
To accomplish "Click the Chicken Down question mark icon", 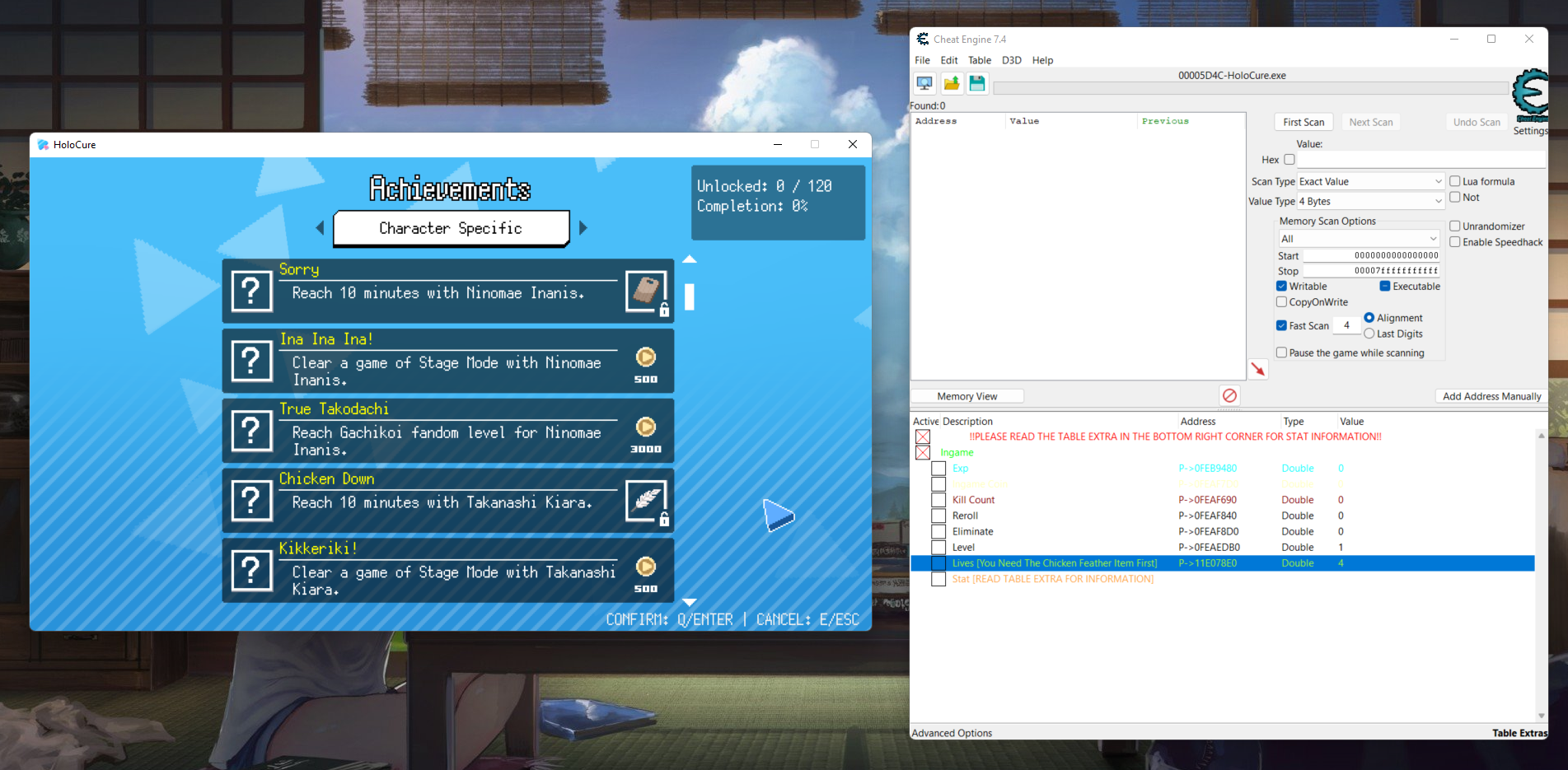I will [x=252, y=501].
